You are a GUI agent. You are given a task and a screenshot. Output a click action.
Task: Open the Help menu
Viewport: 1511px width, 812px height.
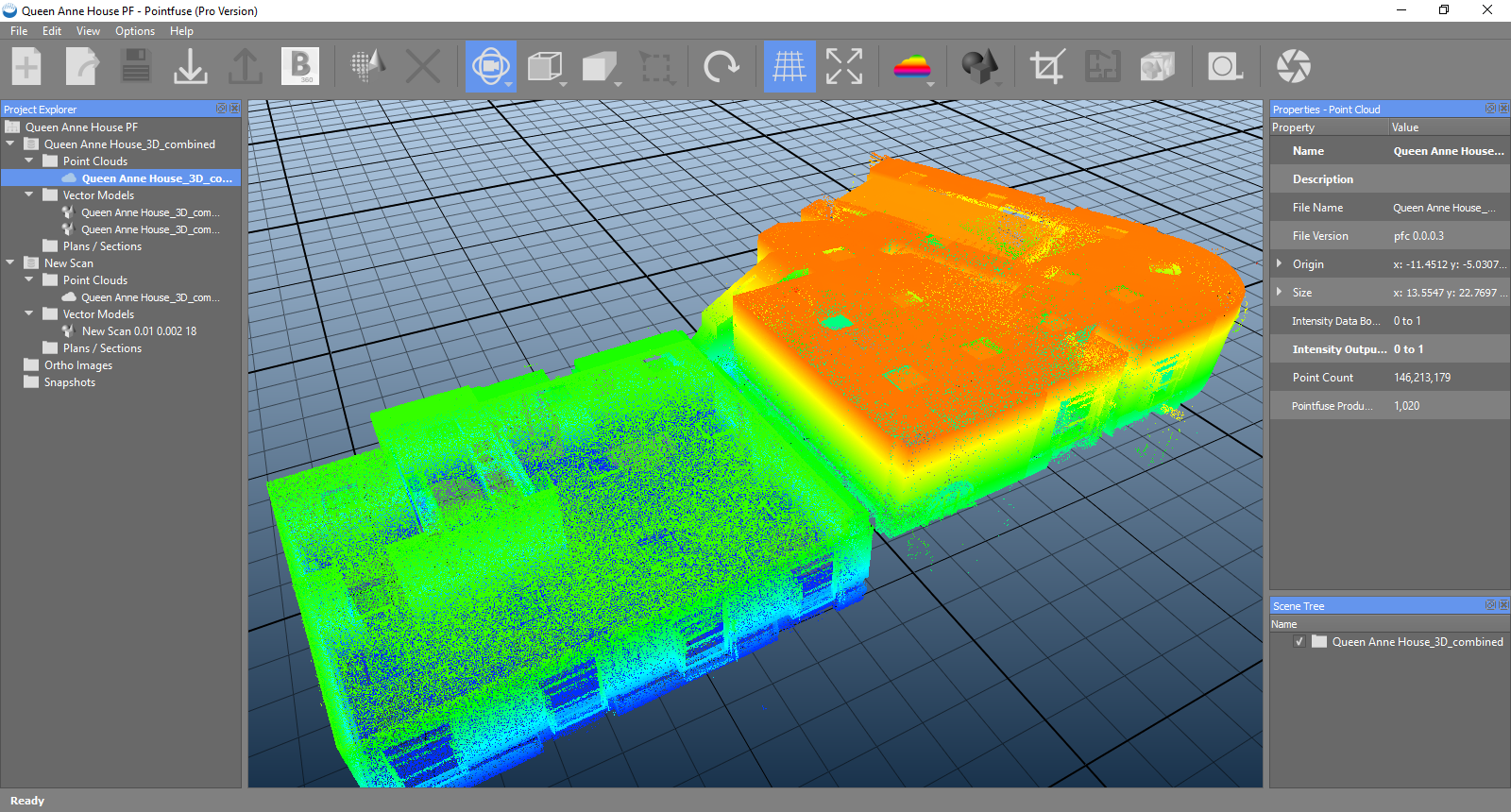[181, 31]
